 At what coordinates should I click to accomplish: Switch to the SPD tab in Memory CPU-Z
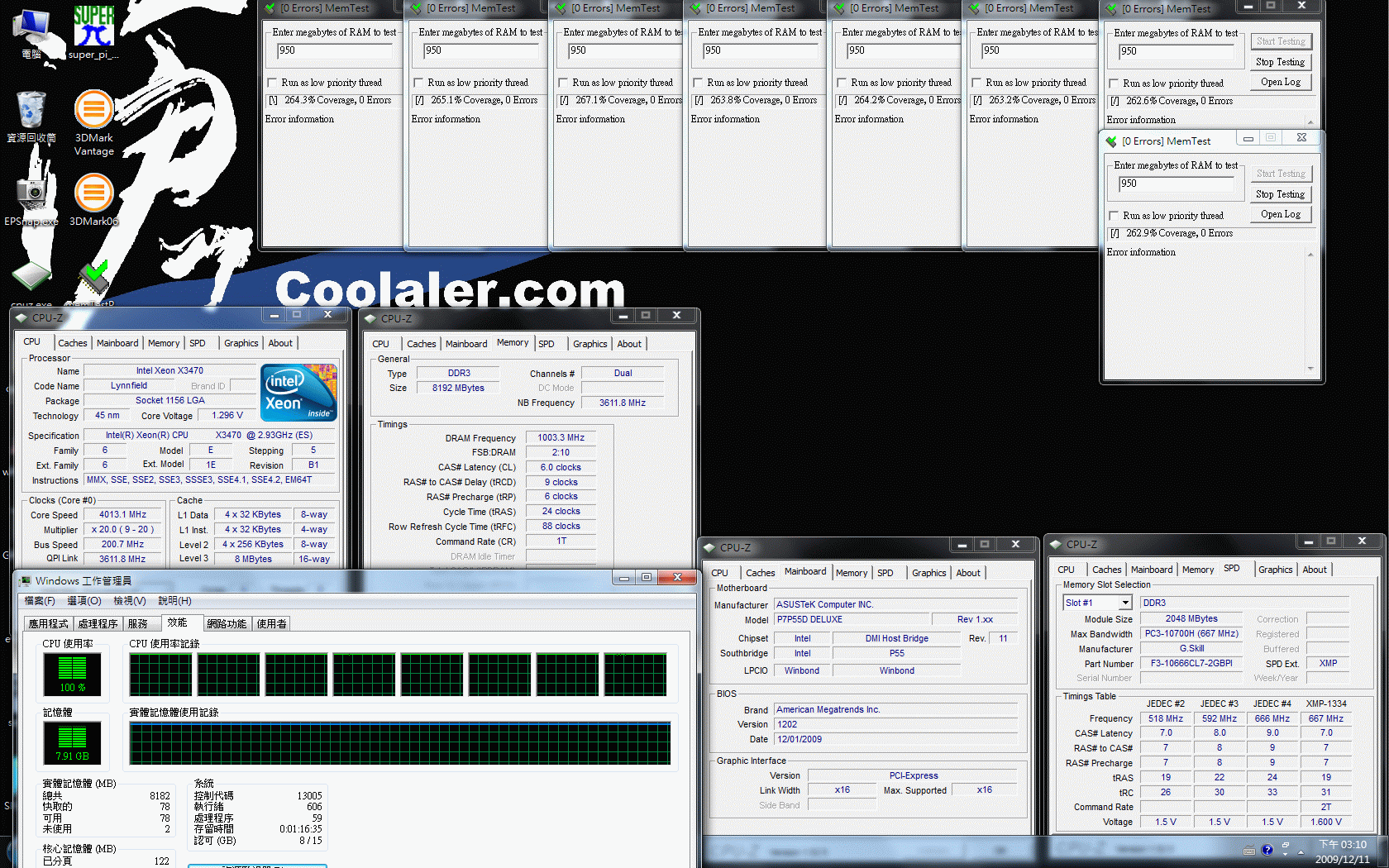pos(547,344)
